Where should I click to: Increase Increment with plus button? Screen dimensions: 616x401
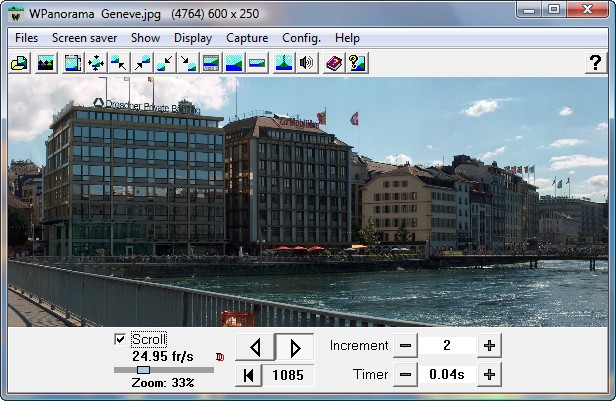click(489, 346)
